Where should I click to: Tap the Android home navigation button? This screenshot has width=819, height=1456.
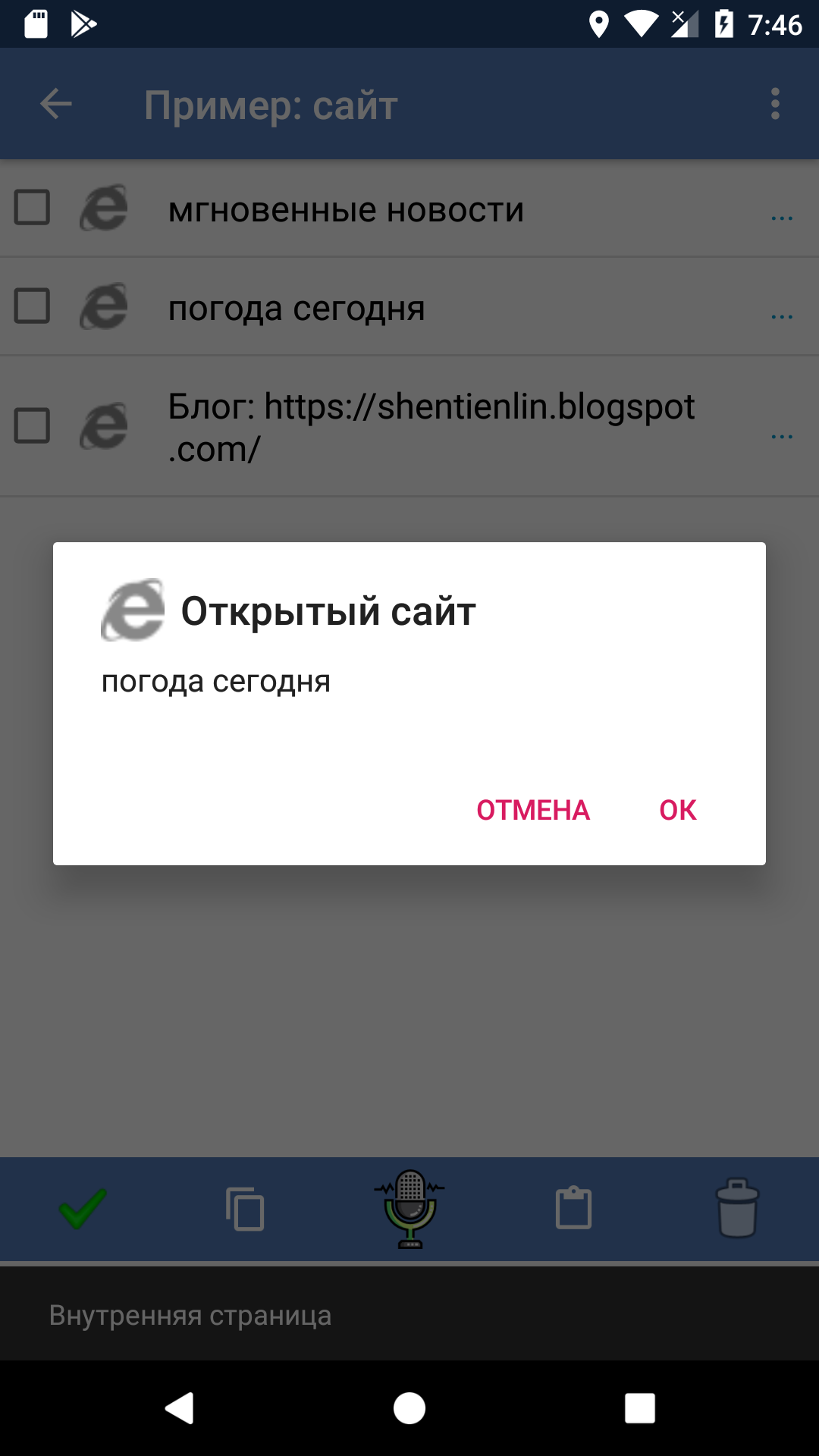(409, 1408)
